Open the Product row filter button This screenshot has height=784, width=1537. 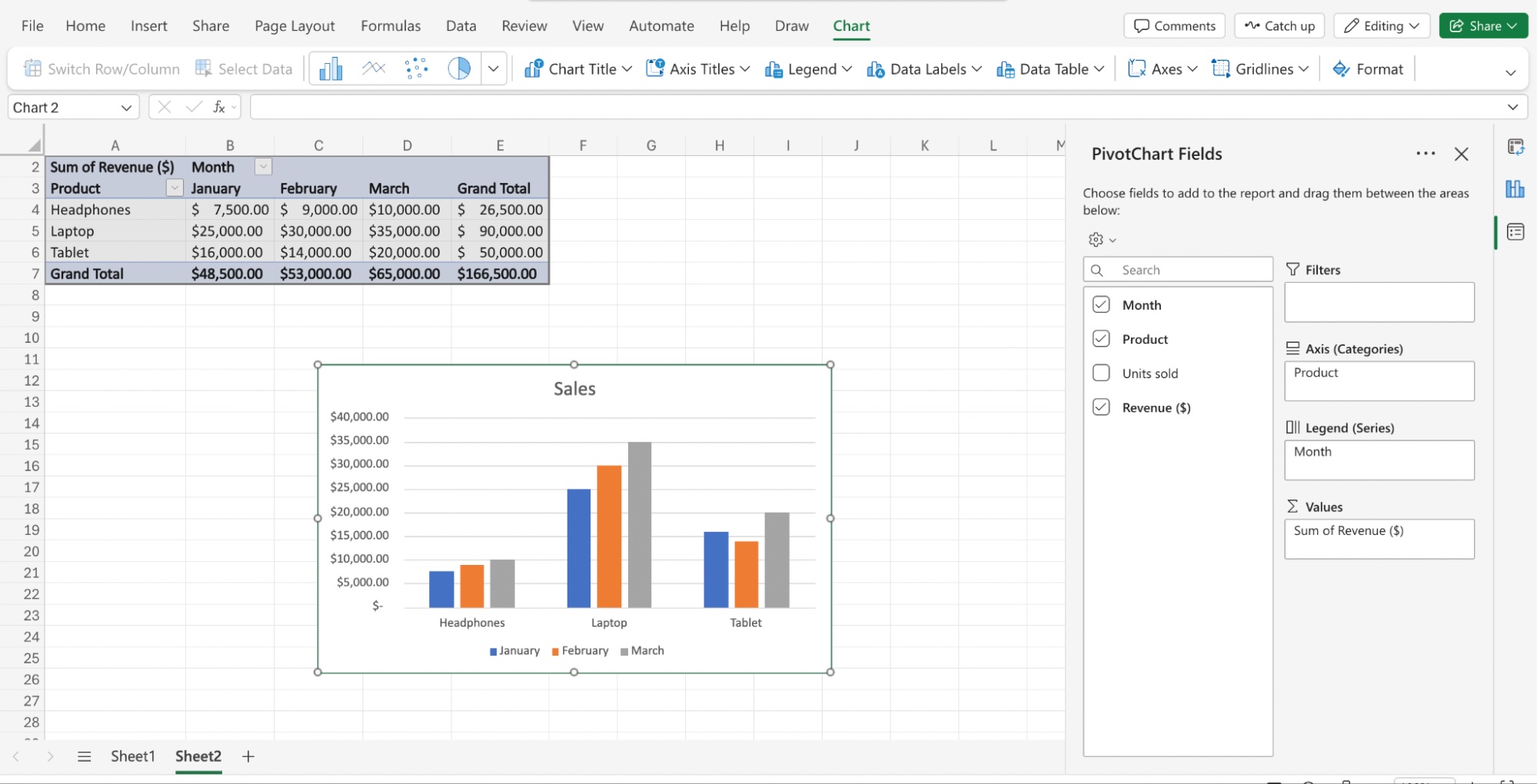(175, 188)
